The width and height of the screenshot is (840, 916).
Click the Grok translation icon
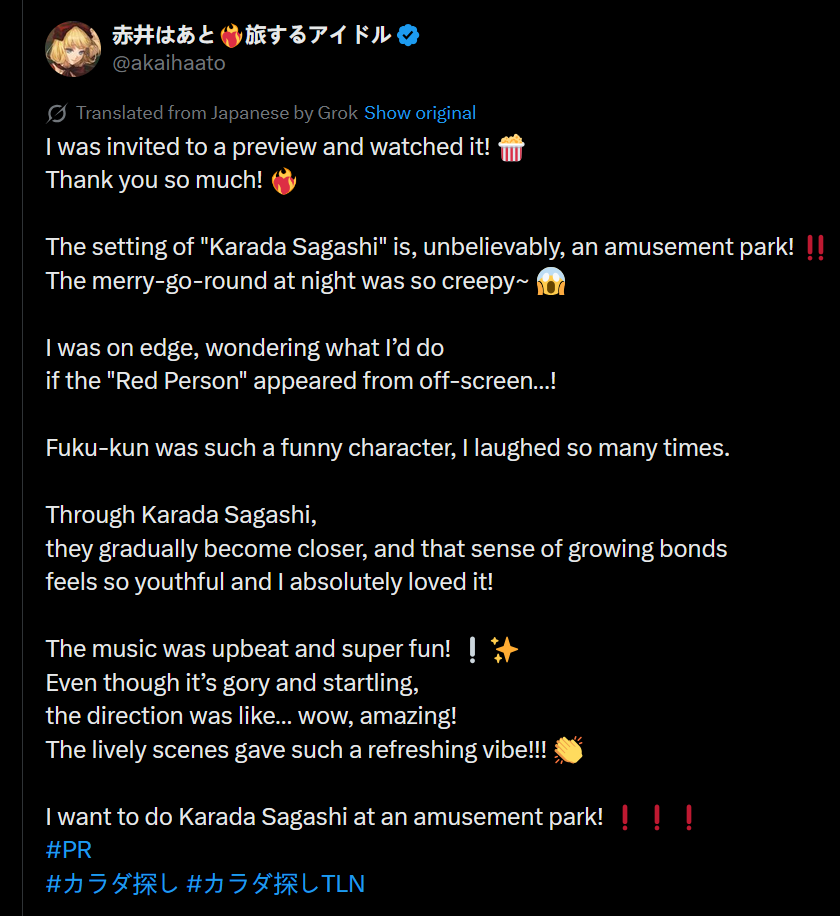[x=57, y=113]
